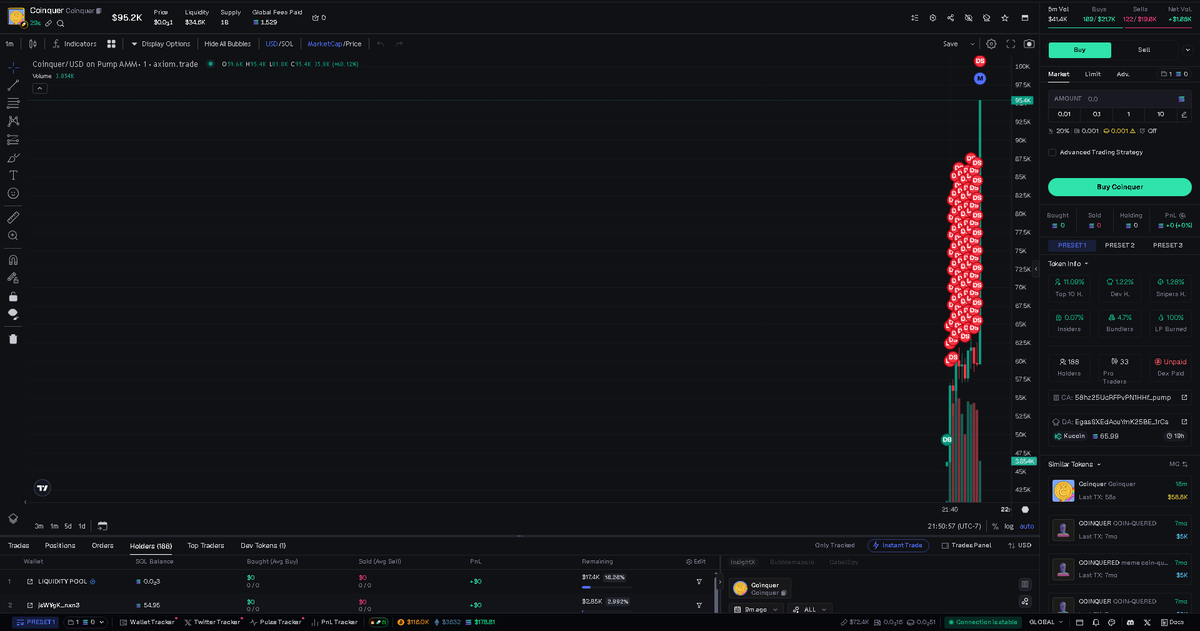Screen dimensions: 1200x631
Task: Take a chart snapshot with camera icon
Action: click(x=1029, y=44)
